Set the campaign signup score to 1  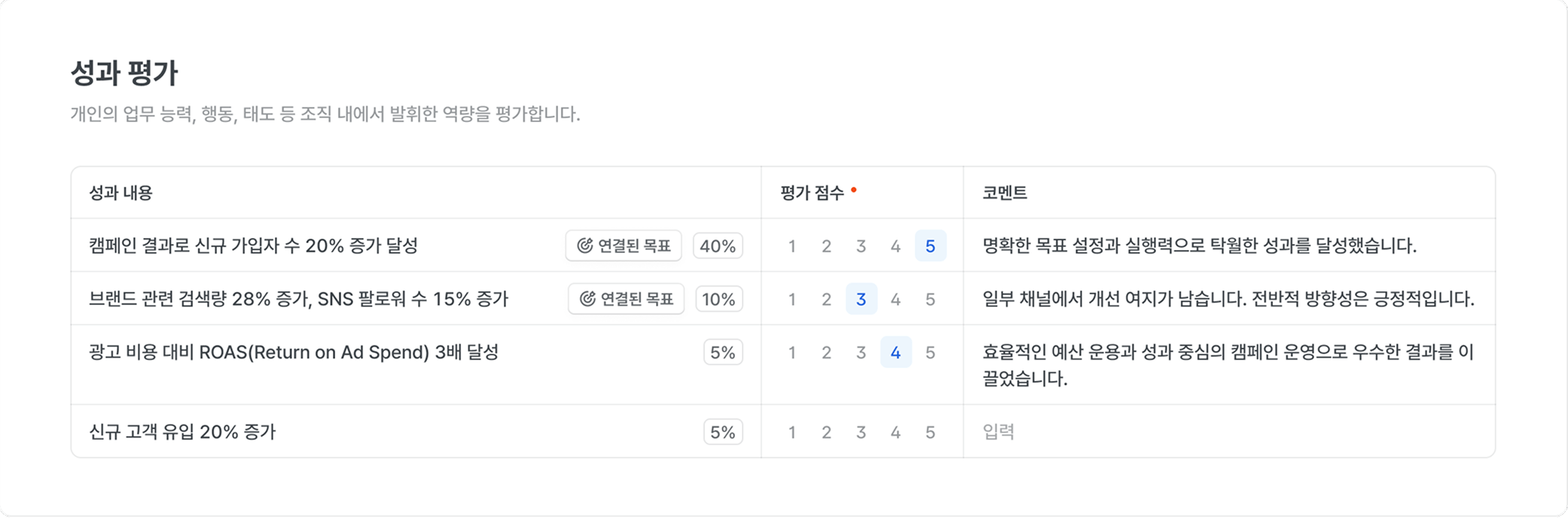792,246
